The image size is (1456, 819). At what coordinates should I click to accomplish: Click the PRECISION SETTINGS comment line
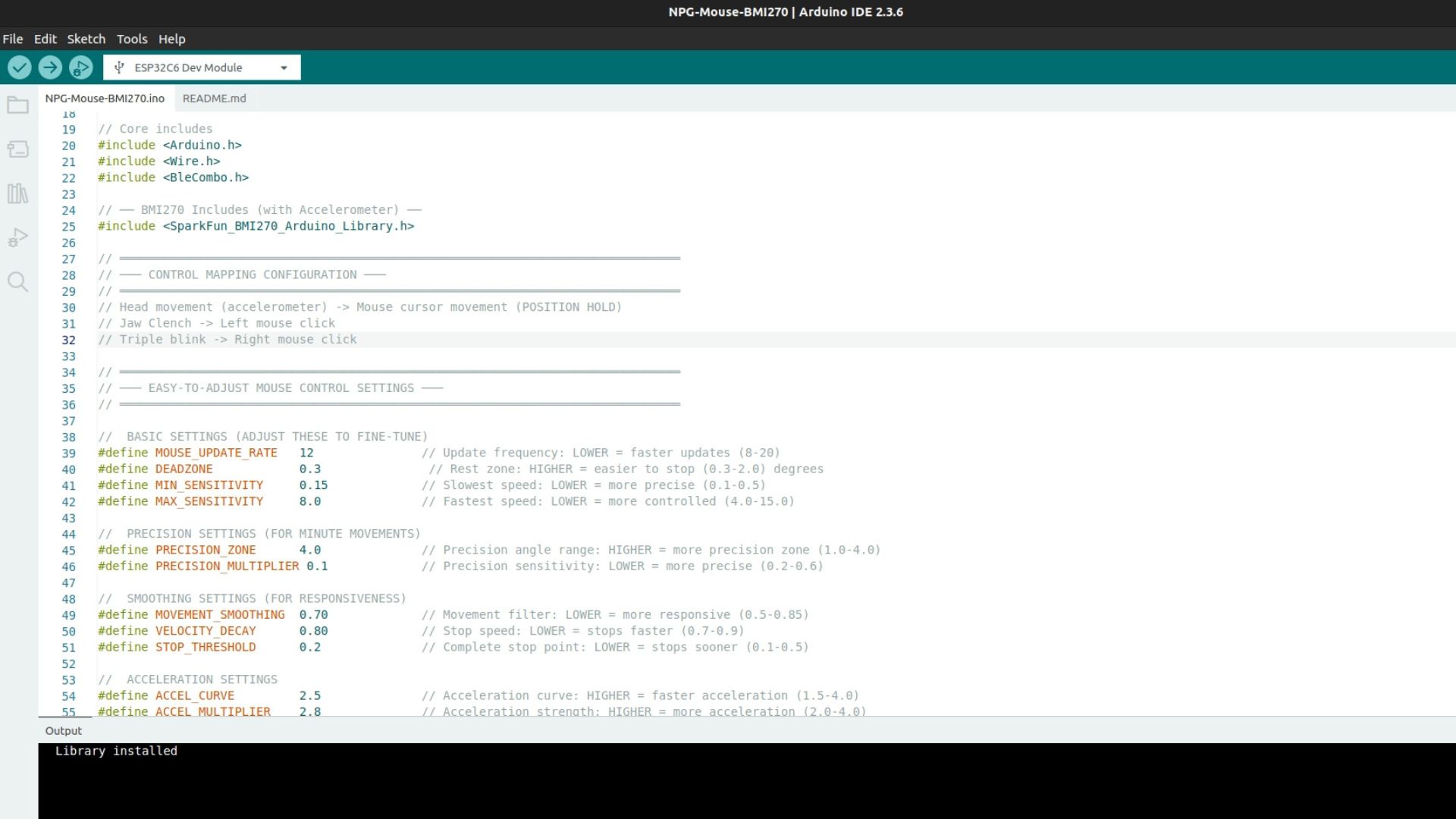[259, 534]
